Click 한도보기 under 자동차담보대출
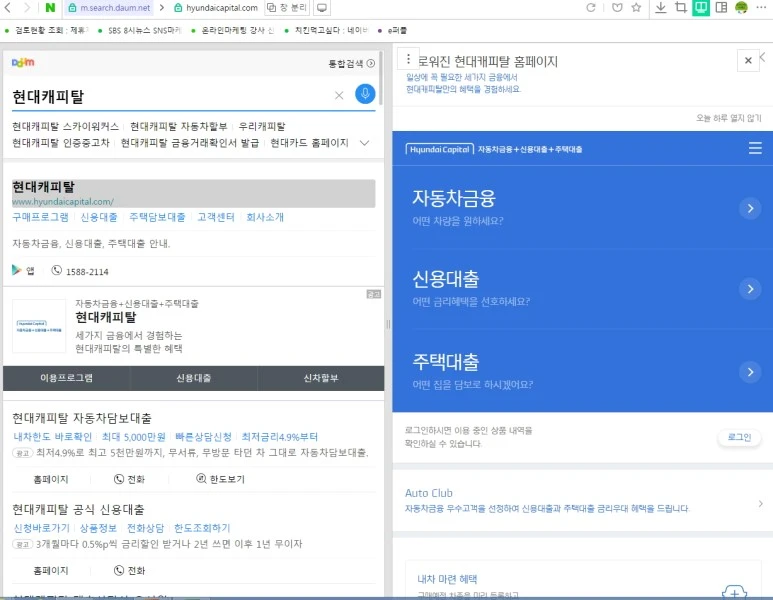 point(220,479)
